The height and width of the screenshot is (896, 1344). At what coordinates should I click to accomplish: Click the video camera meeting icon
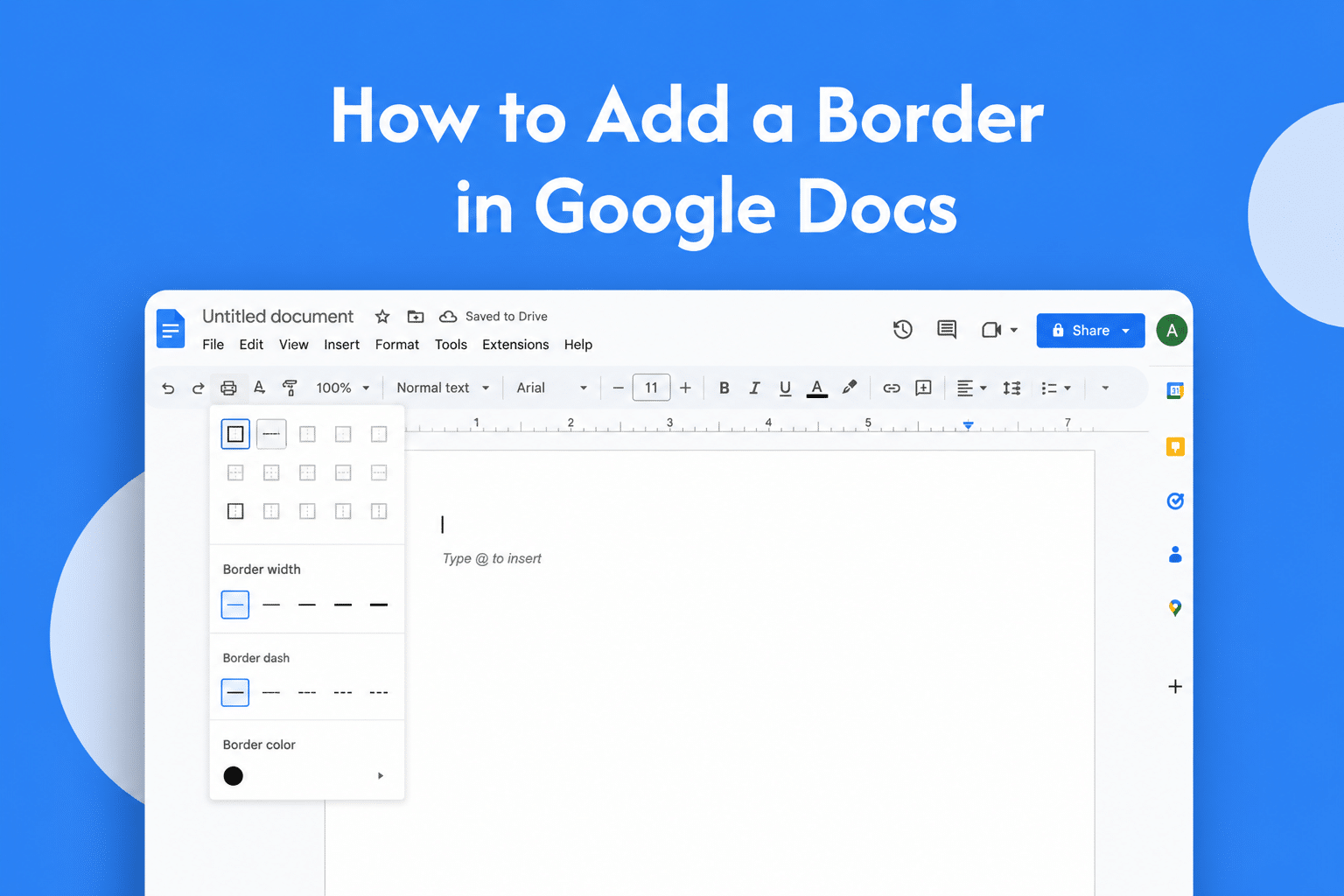point(991,330)
